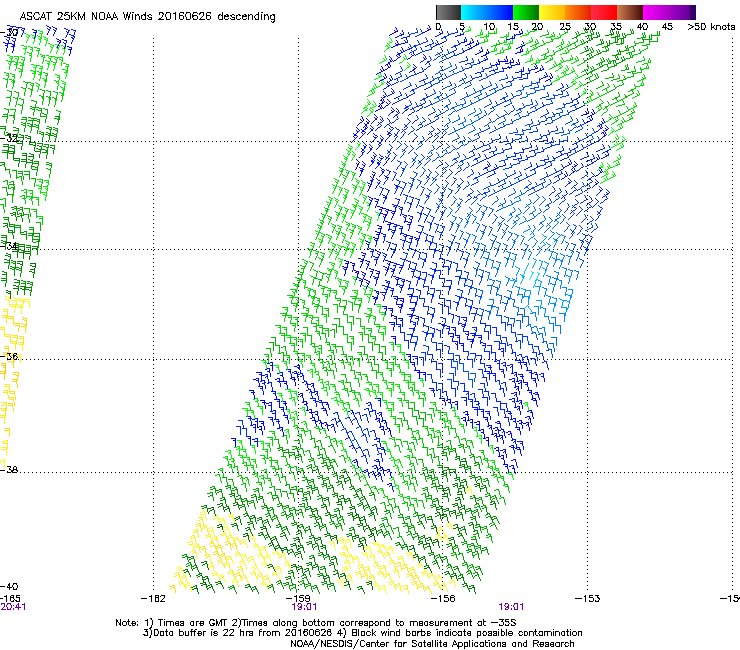Click the -165 longitude axis label
Screen dimensions: 740x650
[10, 599]
